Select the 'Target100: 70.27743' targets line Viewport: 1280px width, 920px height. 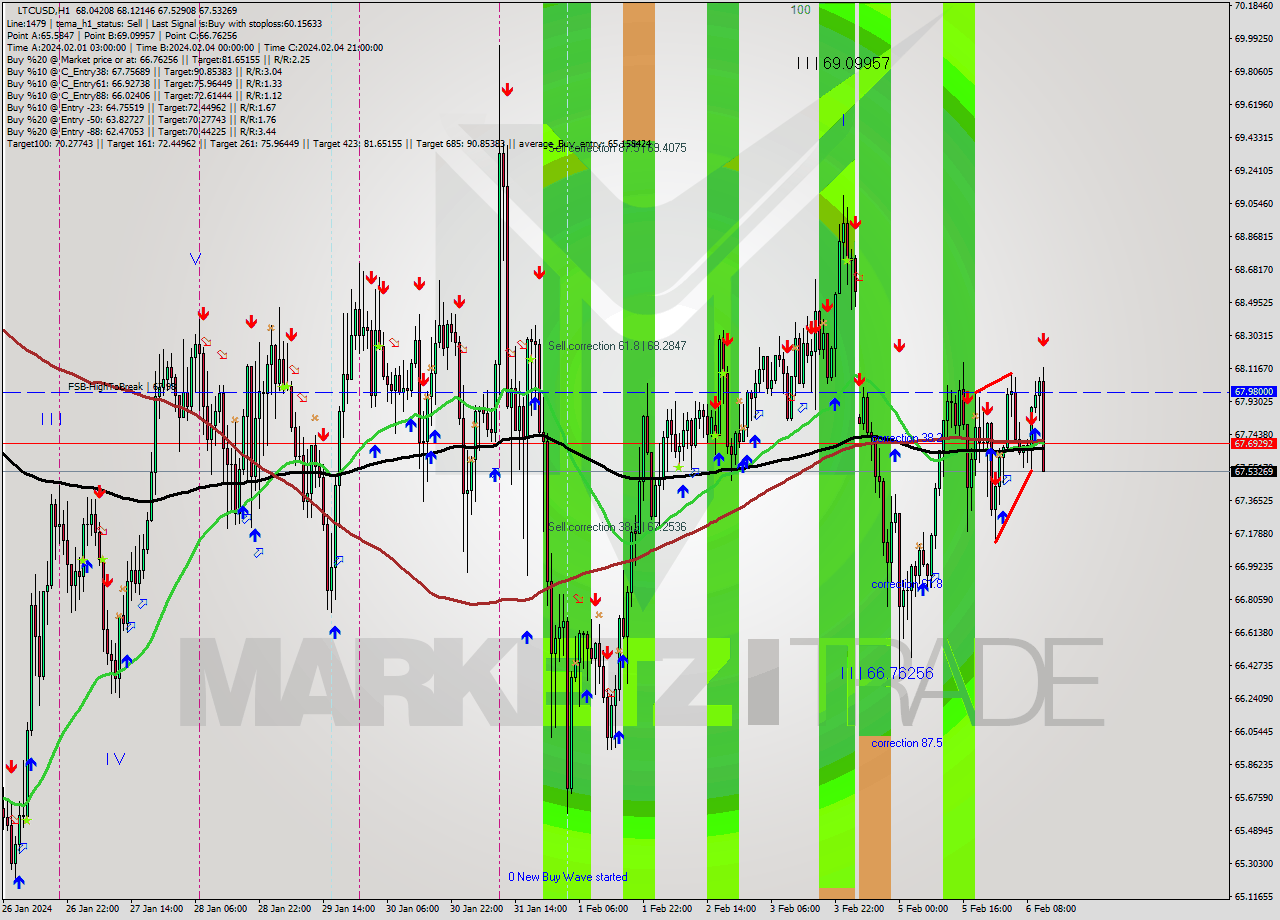click(330, 144)
